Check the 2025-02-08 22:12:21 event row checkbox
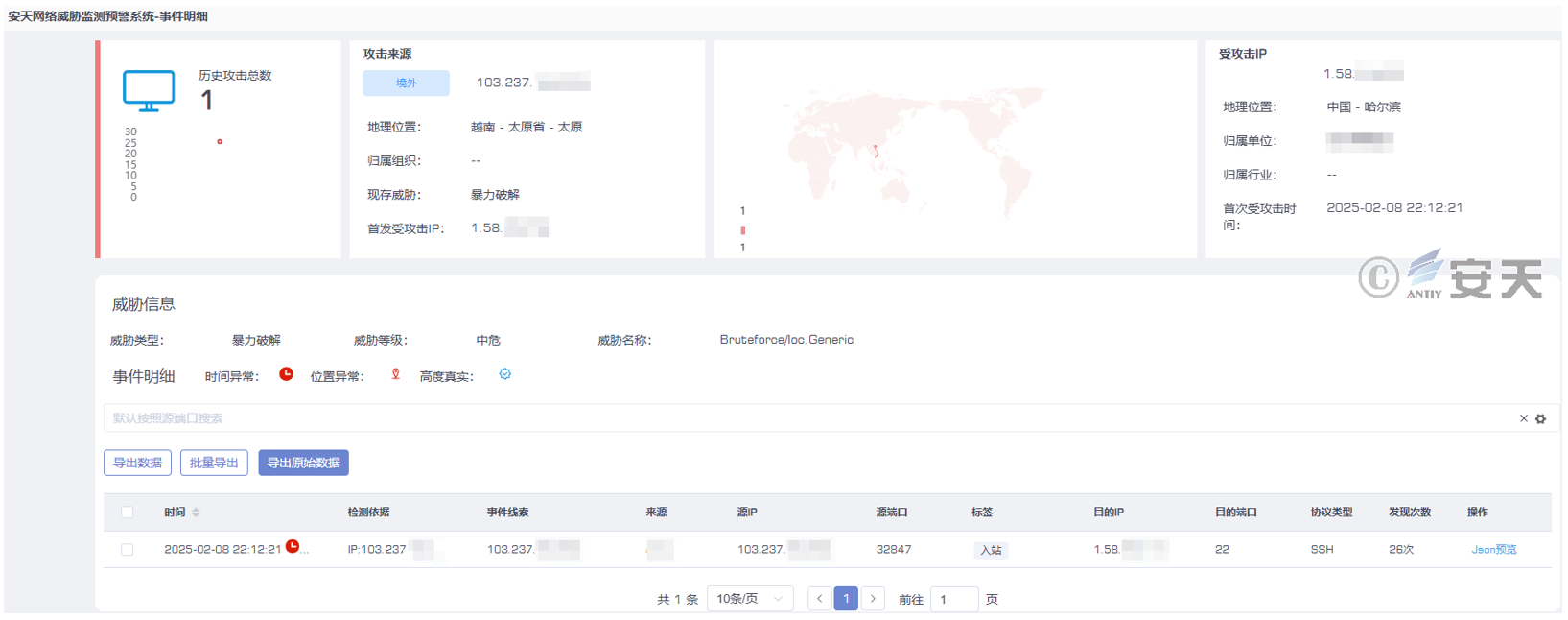Image resolution: width=1568 pixels, height=620 pixels. [x=128, y=550]
